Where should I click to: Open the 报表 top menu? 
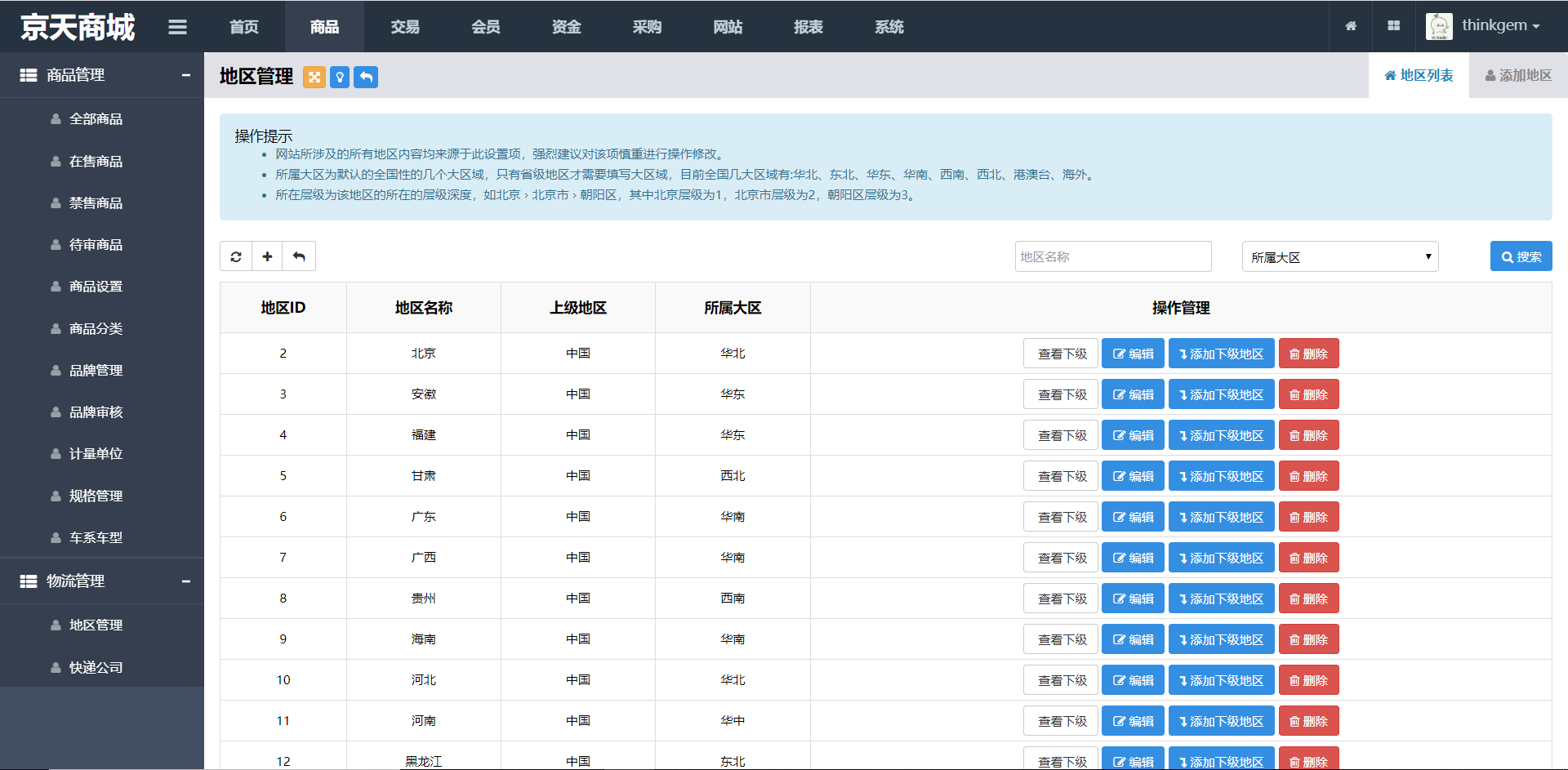(808, 27)
